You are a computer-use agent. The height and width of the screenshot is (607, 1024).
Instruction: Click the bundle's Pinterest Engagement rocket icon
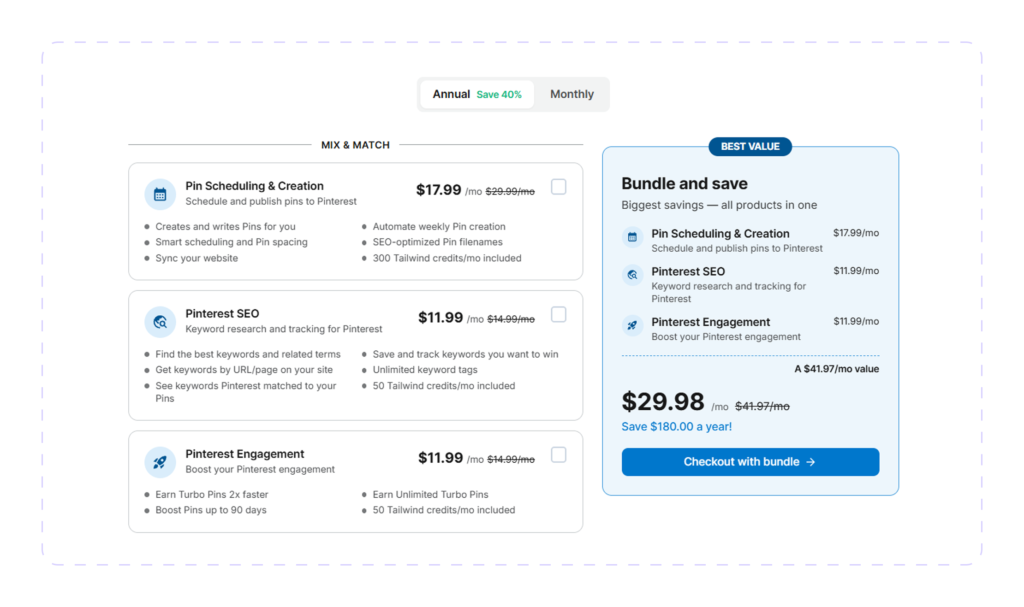tap(632, 325)
